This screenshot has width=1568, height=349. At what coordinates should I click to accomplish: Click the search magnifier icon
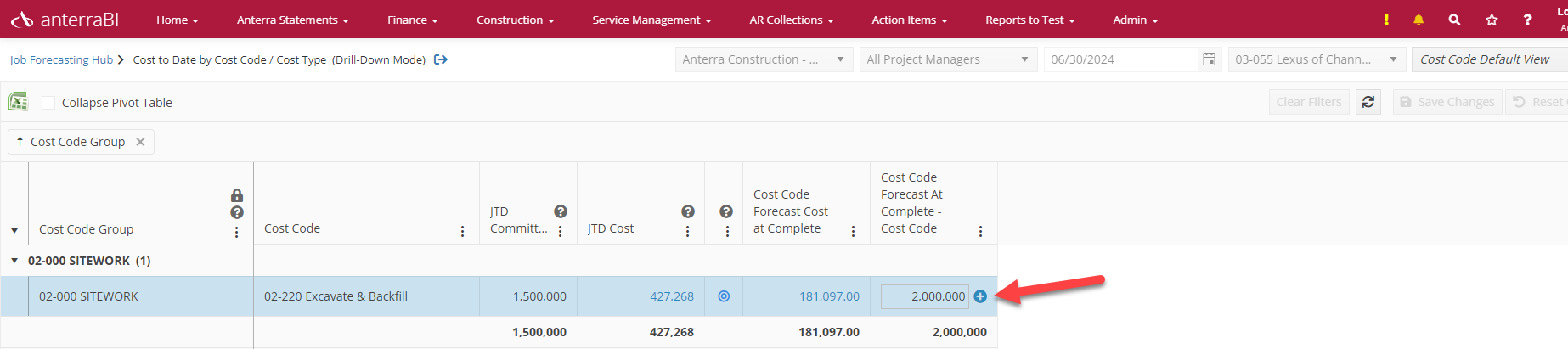click(x=1454, y=20)
